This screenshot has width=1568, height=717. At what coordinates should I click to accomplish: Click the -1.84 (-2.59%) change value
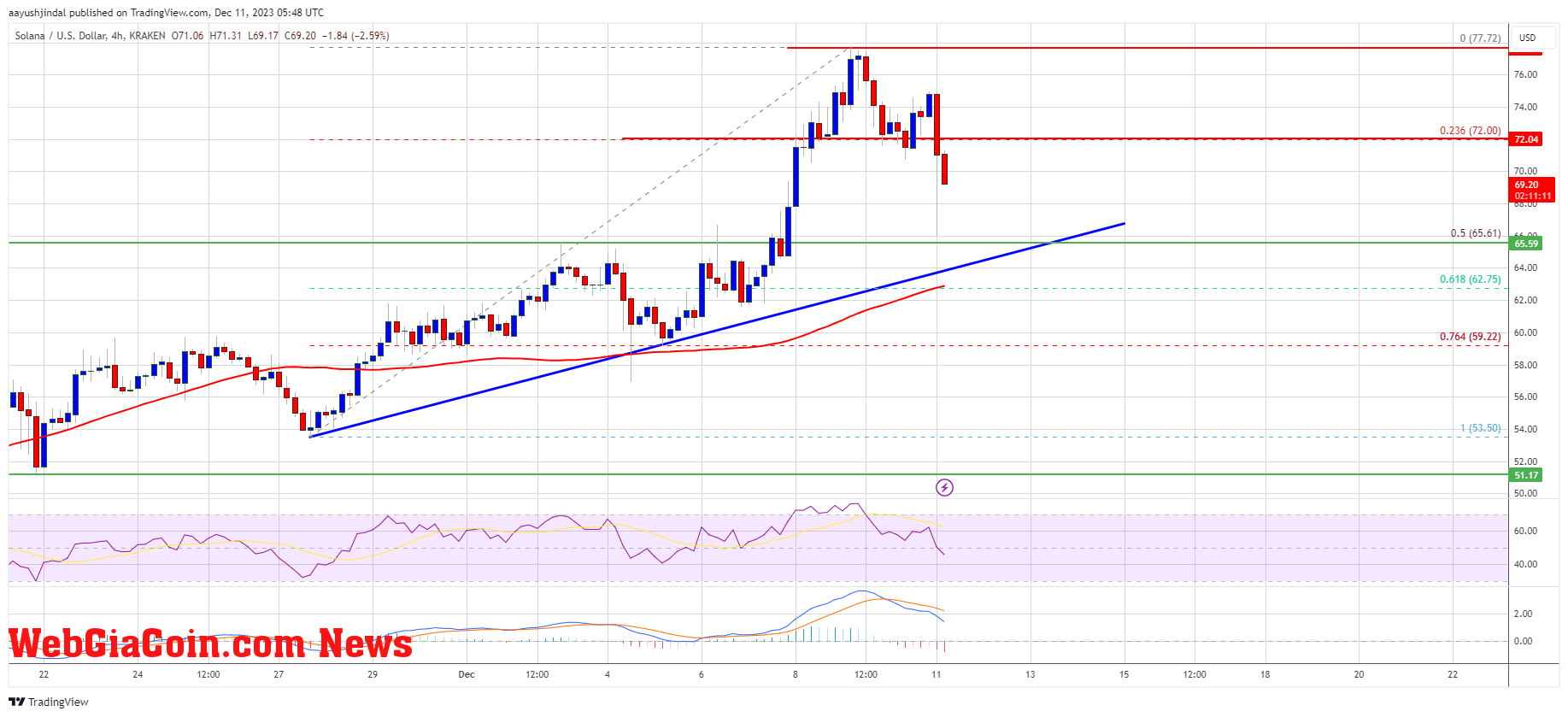click(x=355, y=36)
